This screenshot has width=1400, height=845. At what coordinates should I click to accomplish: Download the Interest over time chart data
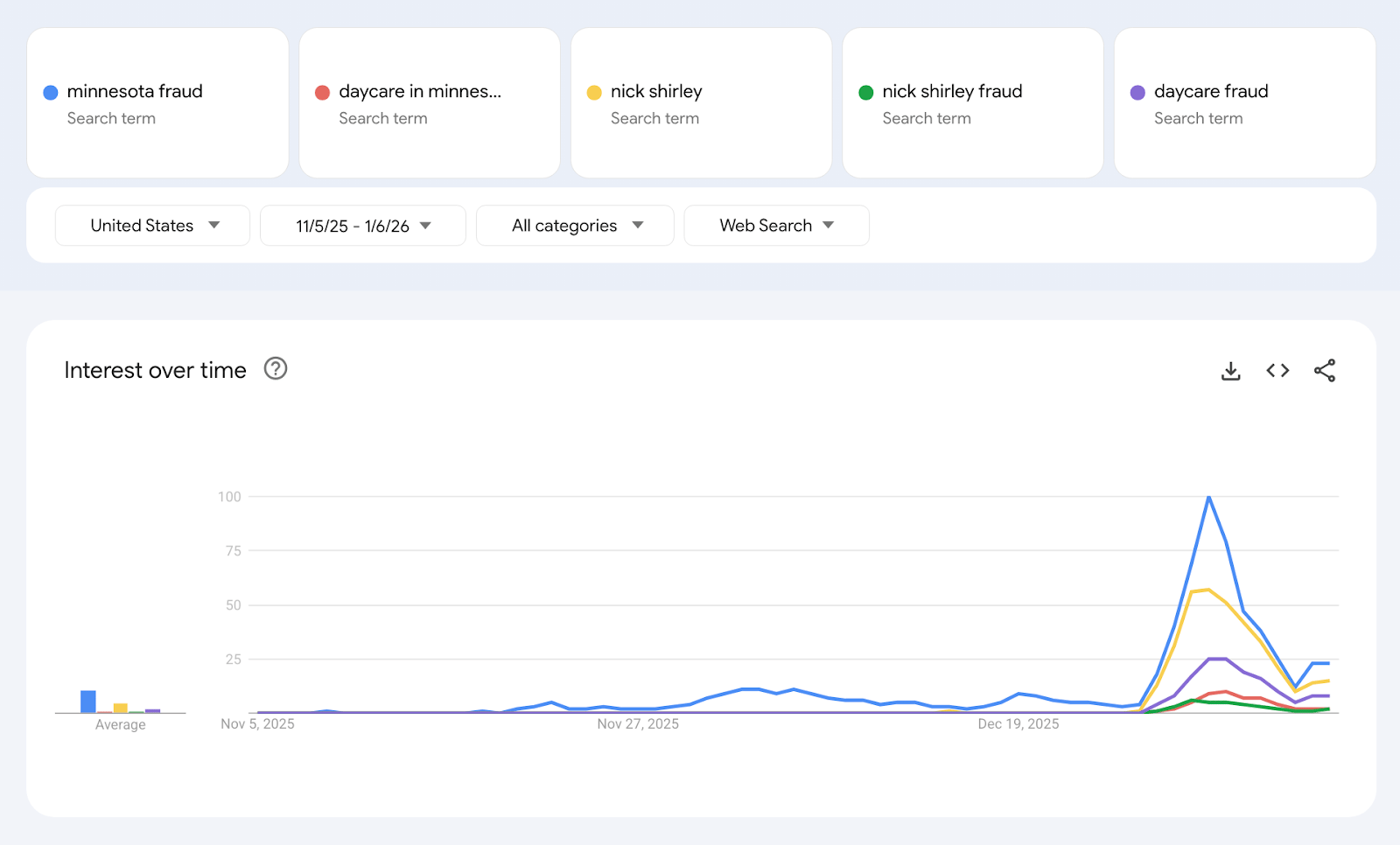(1230, 371)
